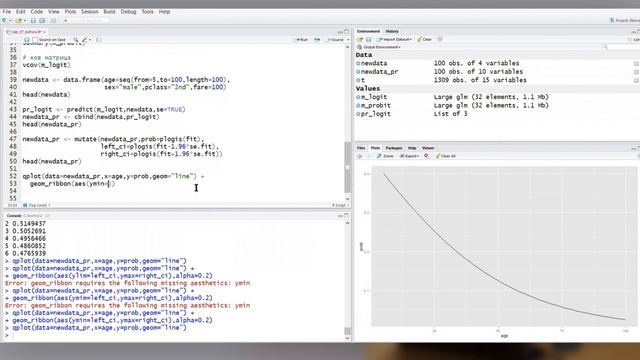
Task: Open the Edit menu
Action: (21, 12)
